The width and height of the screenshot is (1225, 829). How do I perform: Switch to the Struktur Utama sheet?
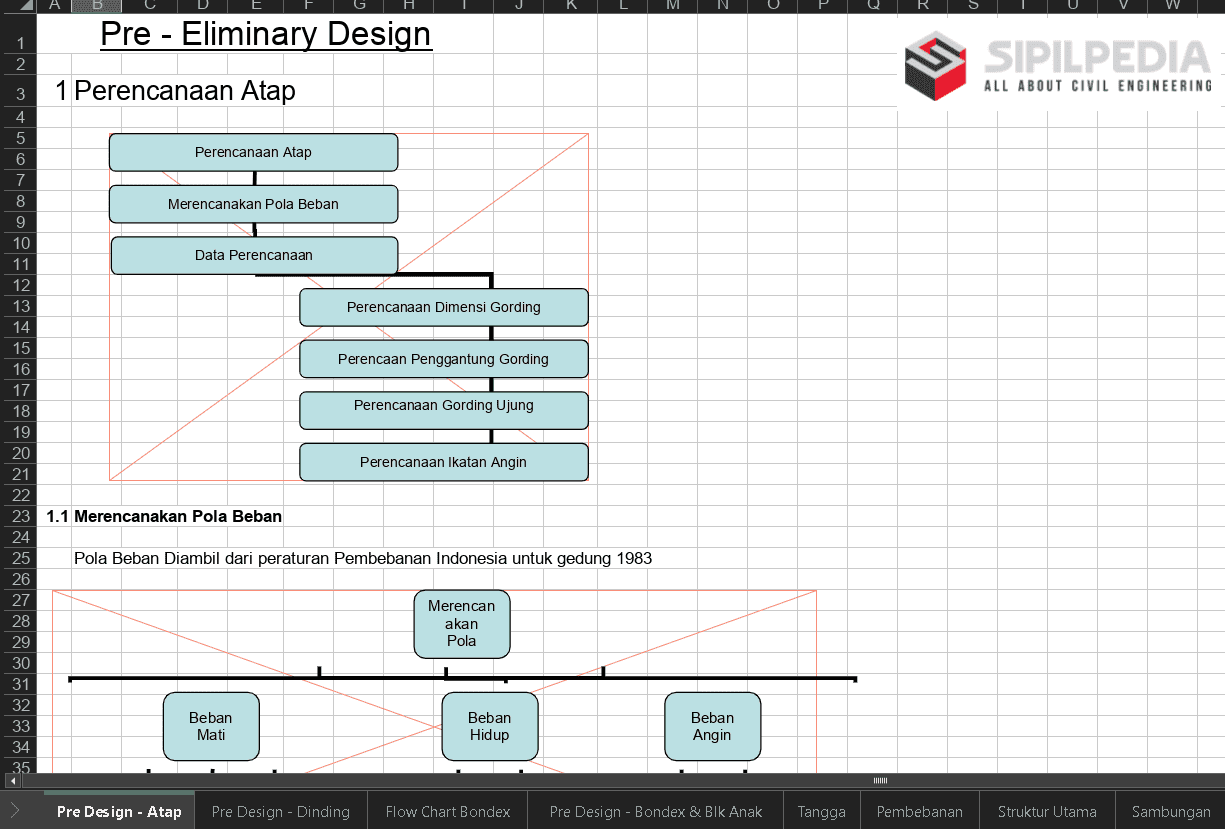(1046, 812)
